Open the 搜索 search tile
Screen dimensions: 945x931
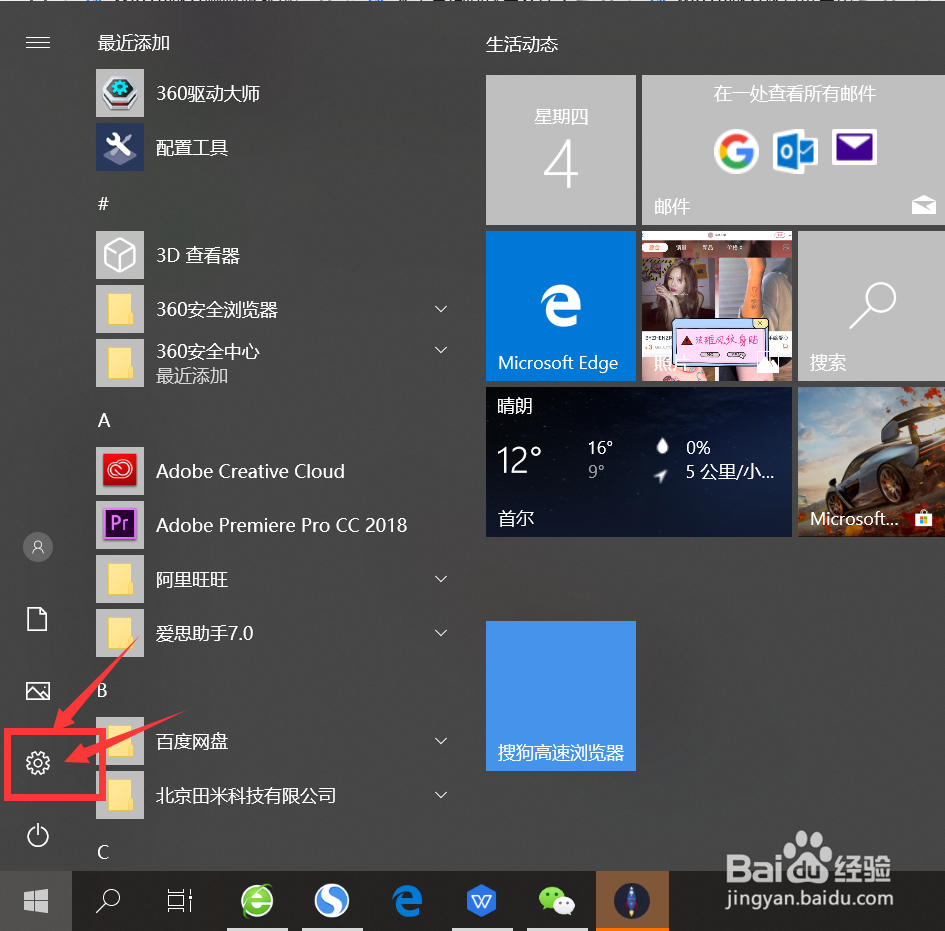click(x=871, y=306)
